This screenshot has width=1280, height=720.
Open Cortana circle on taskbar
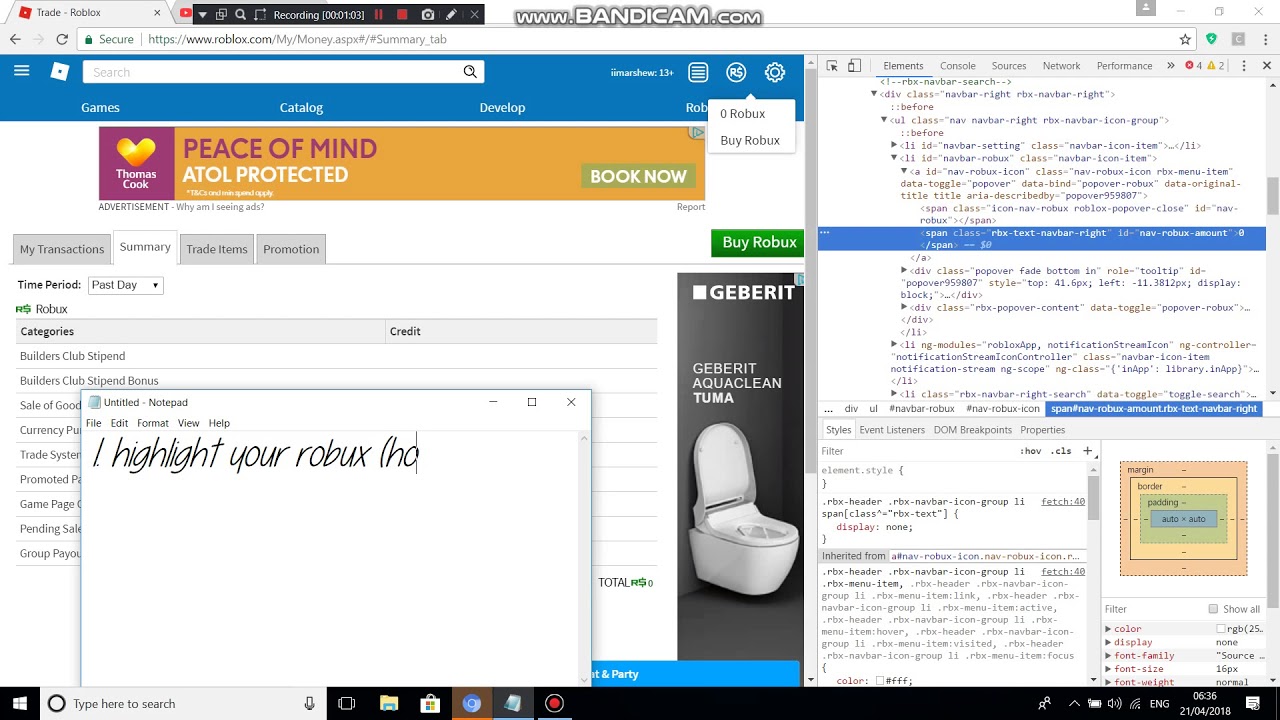click(x=57, y=703)
